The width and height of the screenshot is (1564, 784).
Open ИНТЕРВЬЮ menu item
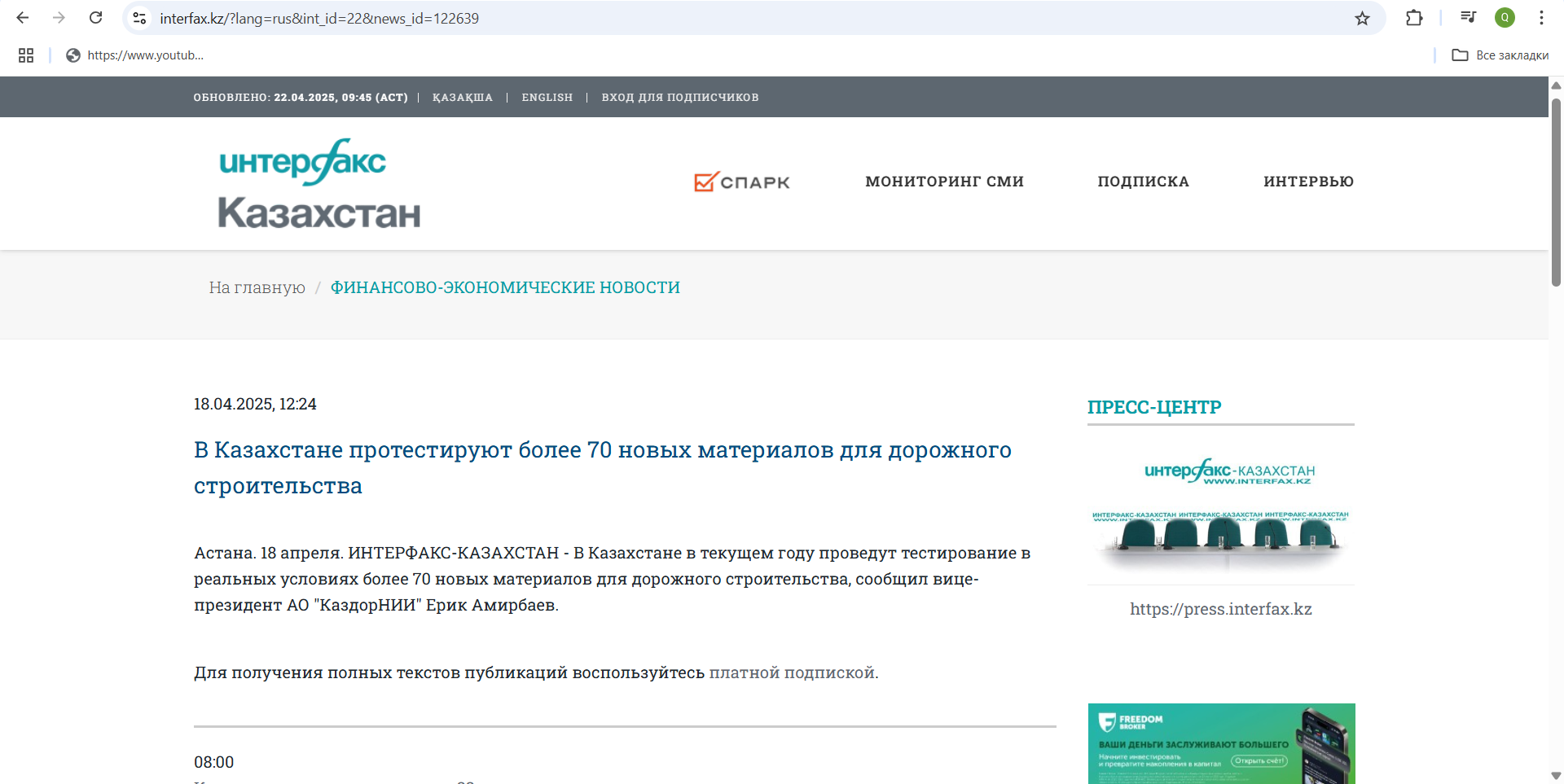1308,182
